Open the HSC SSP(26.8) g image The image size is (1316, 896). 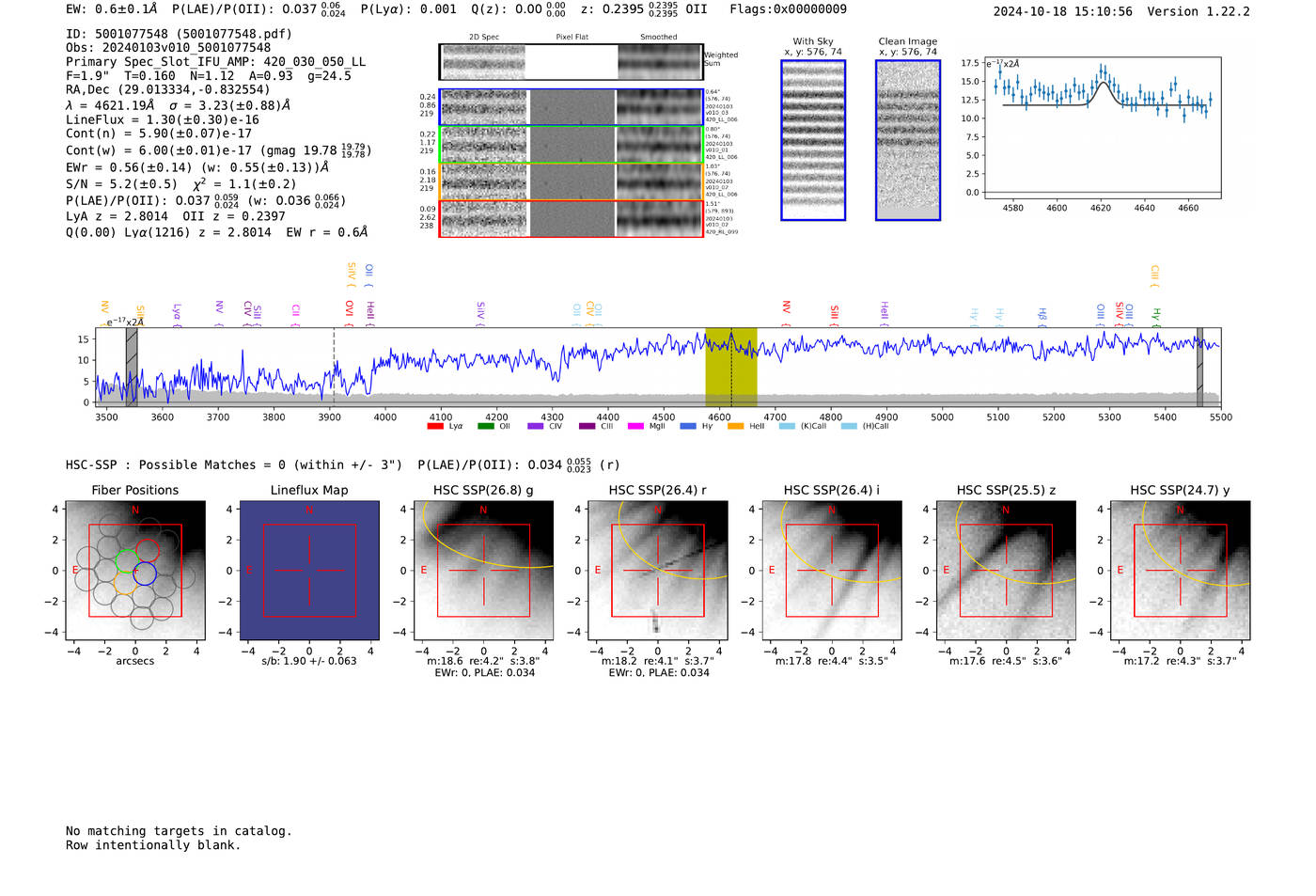click(484, 571)
